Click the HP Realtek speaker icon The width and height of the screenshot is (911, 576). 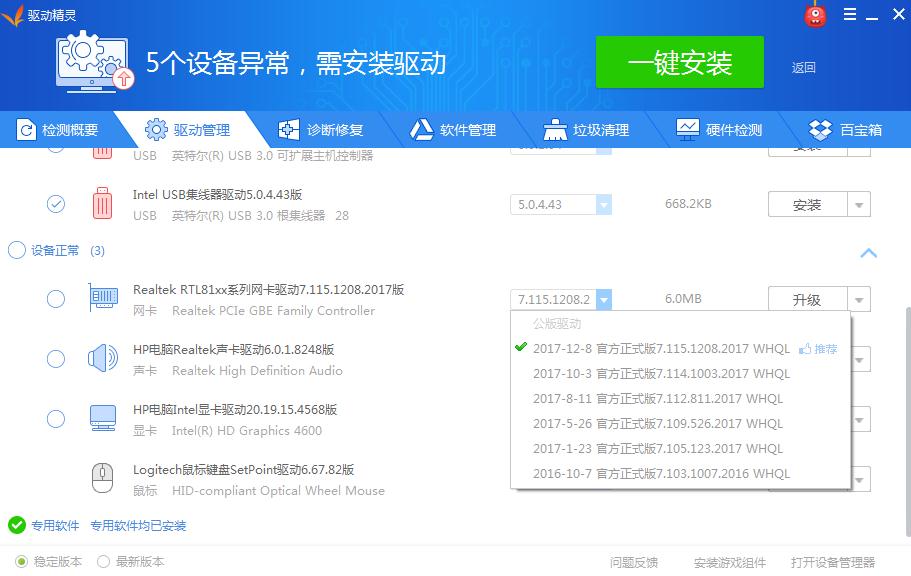(104, 359)
